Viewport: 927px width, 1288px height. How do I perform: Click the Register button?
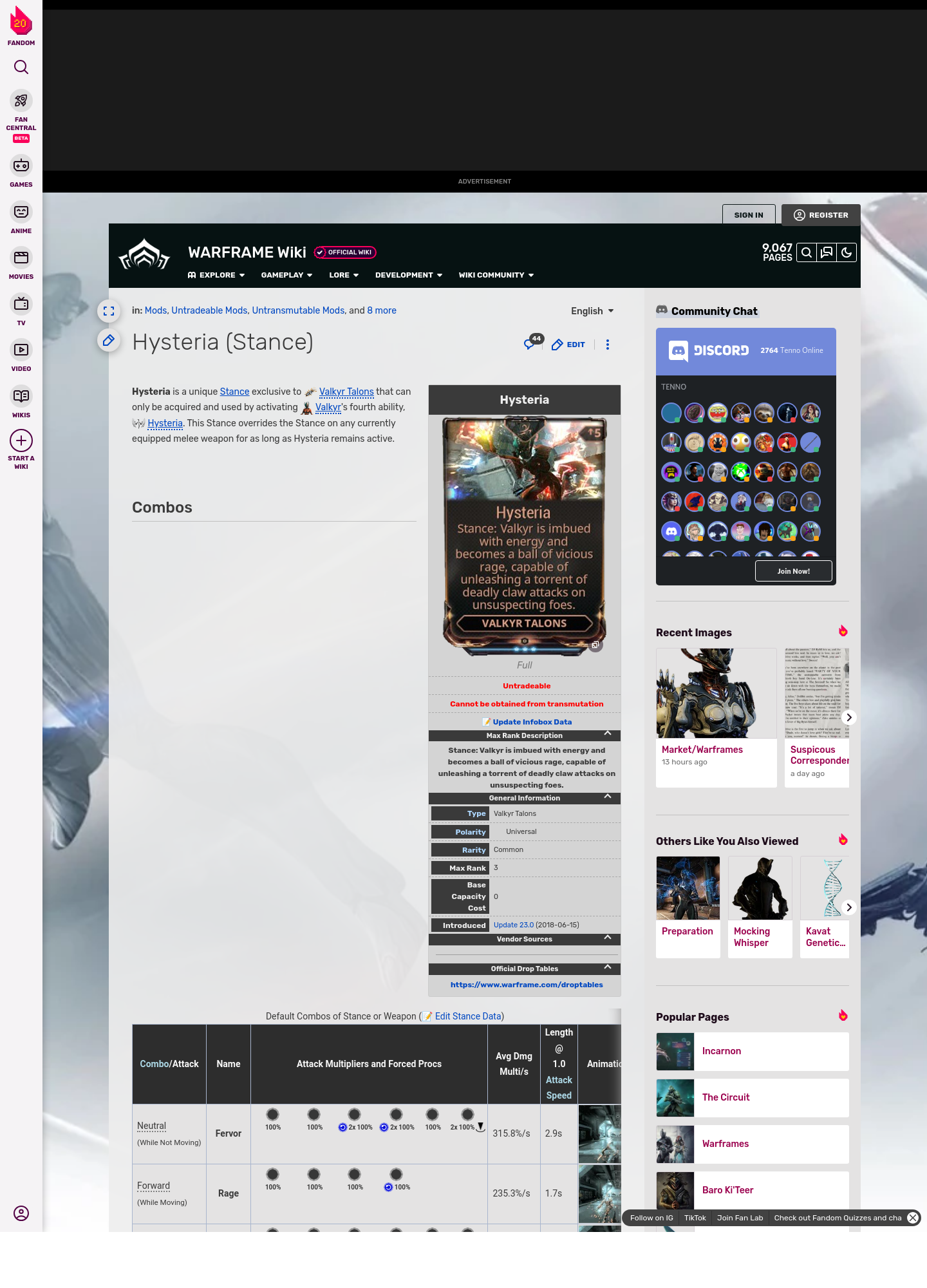[821, 215]
